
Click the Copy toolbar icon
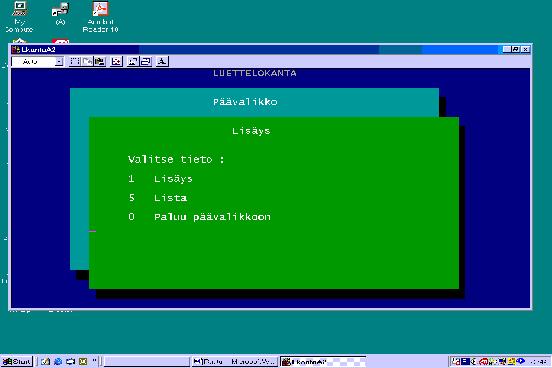pyautogui.click(x=87, y=62)
